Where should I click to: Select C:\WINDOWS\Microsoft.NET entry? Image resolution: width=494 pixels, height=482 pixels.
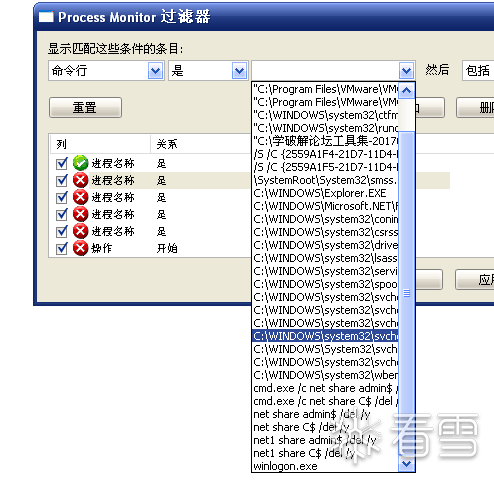tap(325, 206)
